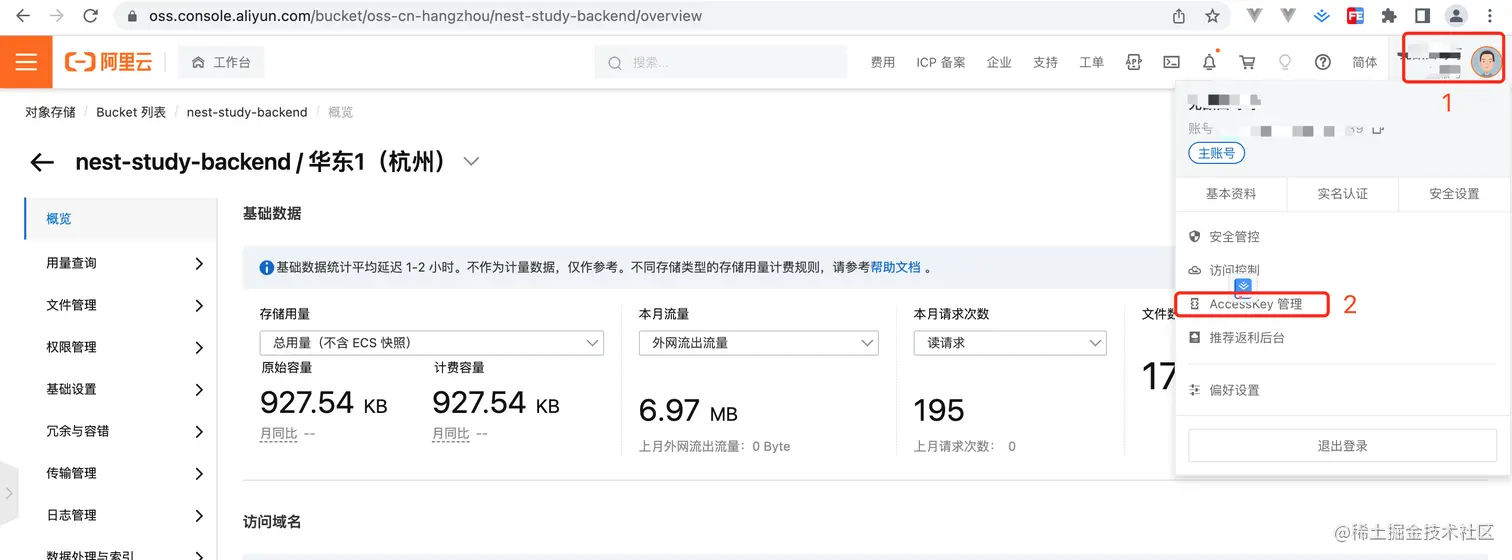The height and width of the screenshot is (560, 1512).
Task: Open the 支持 menu
Action: pos(1045,62)
